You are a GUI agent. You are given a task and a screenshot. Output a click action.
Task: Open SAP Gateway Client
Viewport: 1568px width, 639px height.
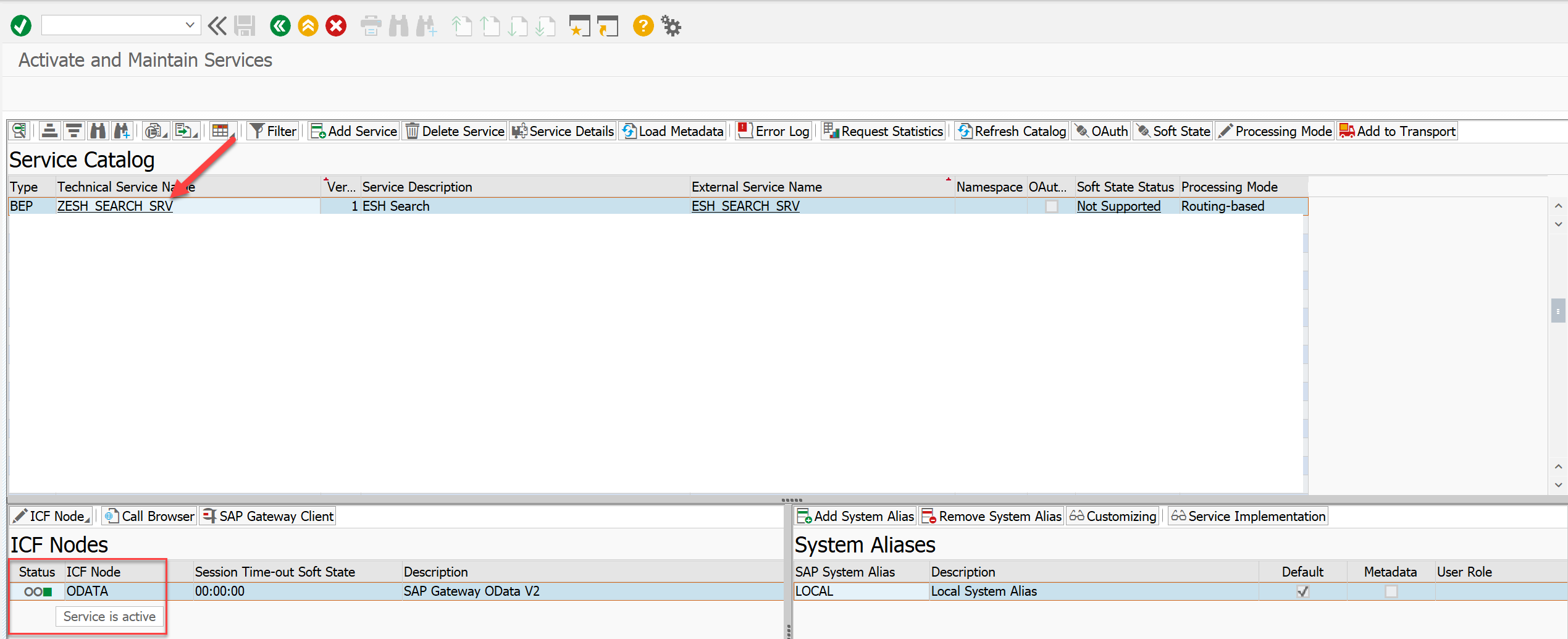[268, 516]
